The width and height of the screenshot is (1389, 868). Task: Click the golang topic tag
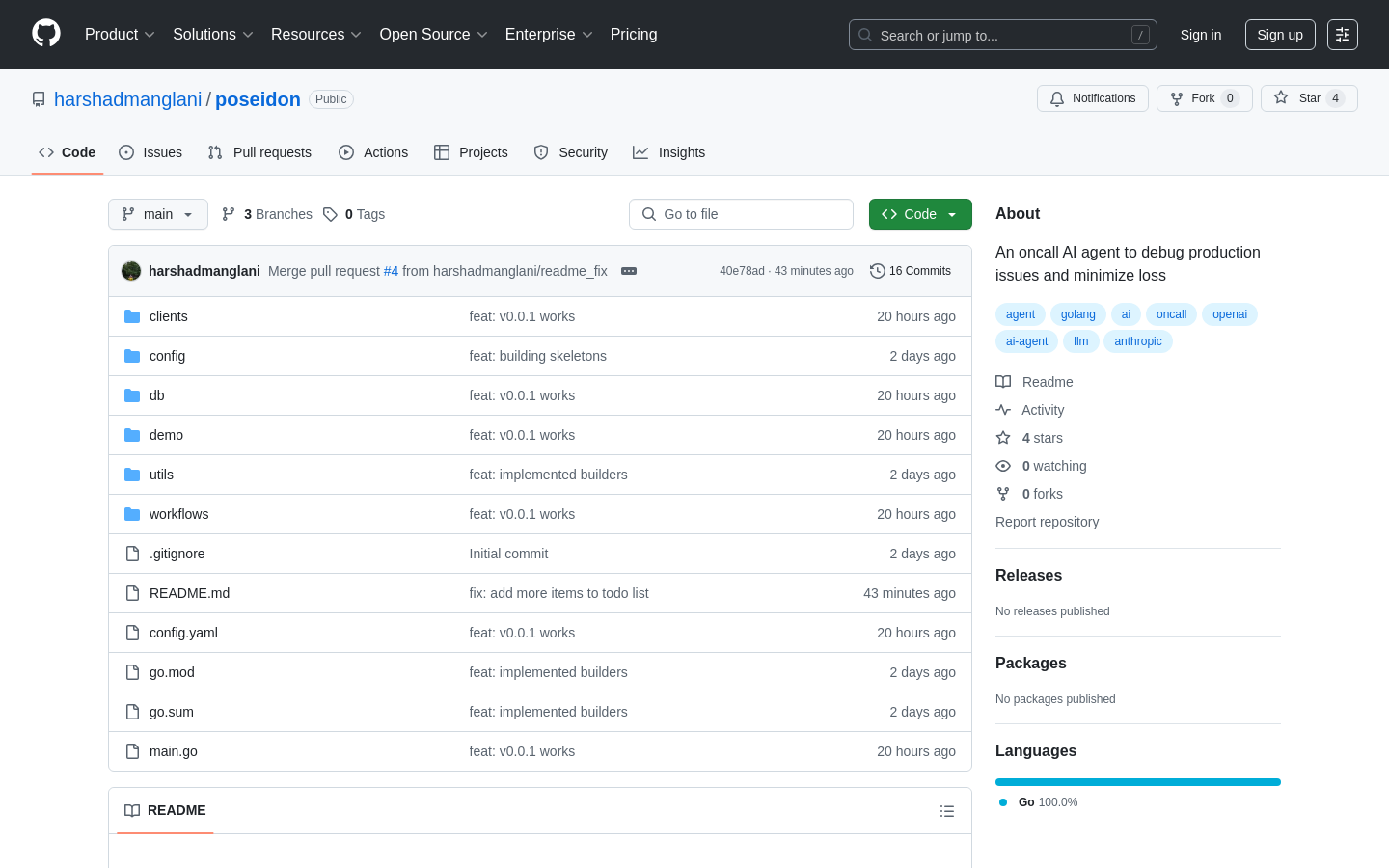[x=1078, y=314]
